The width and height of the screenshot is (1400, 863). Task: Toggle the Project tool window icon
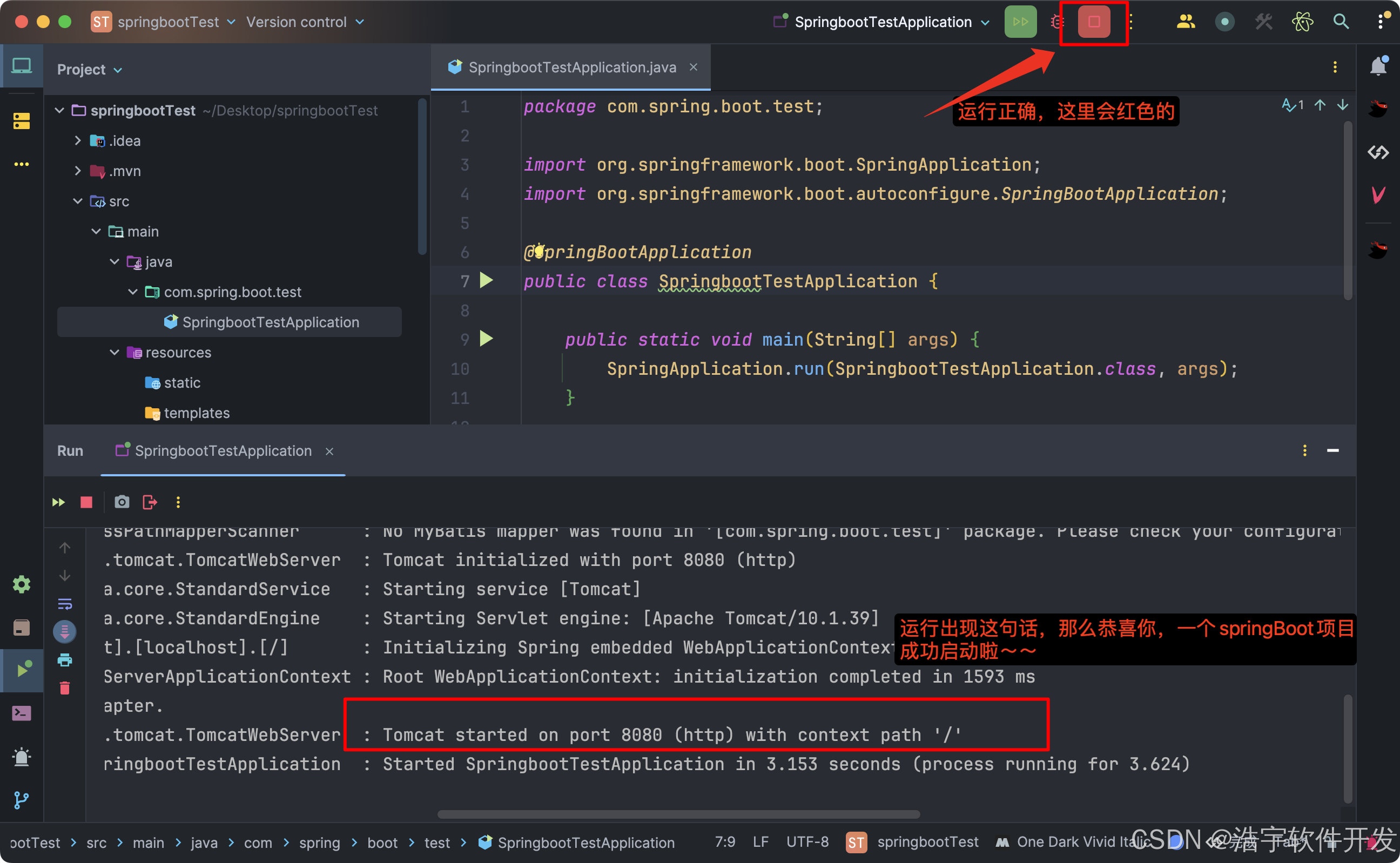pyautogui.click(x=22, y=66)
